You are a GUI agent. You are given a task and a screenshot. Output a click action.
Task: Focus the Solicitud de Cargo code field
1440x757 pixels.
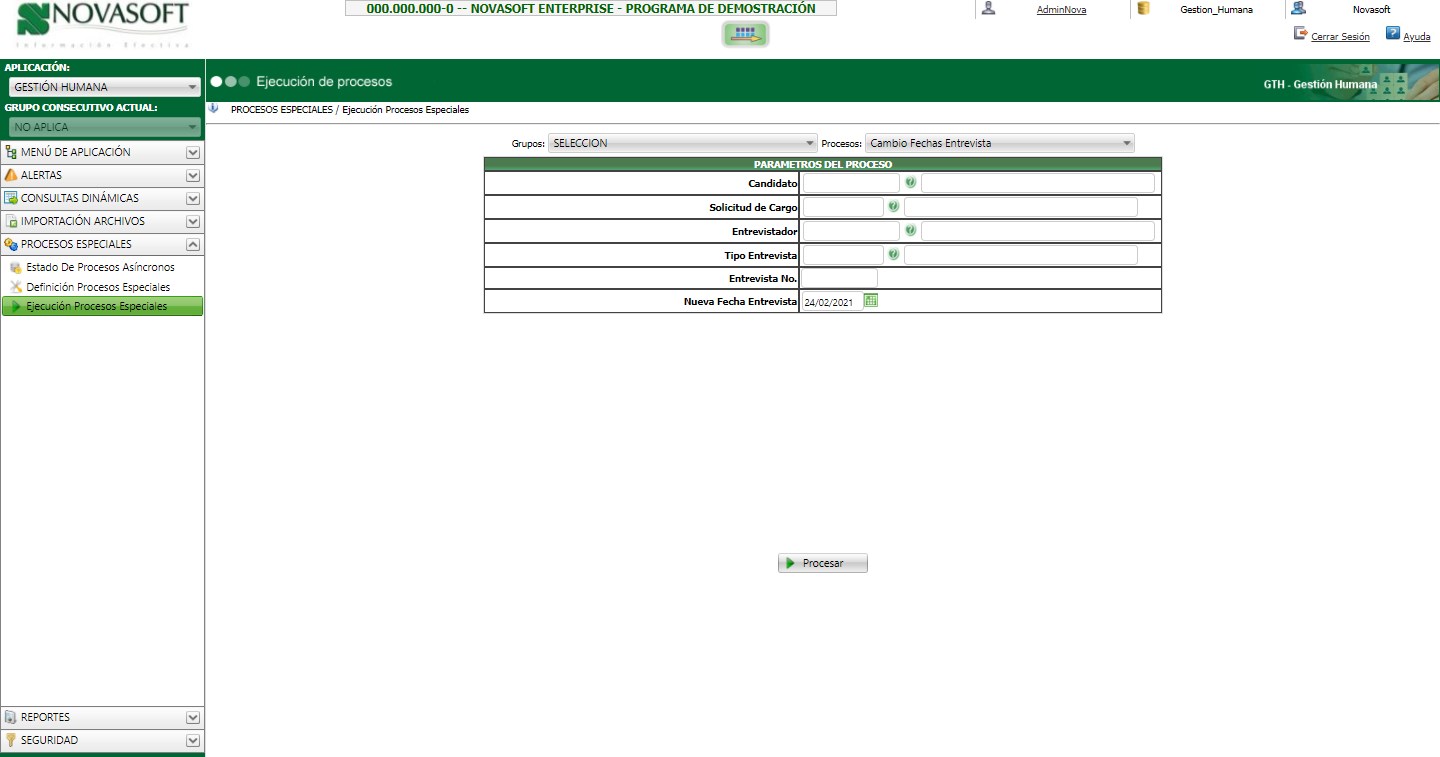[x=843, y=207]
